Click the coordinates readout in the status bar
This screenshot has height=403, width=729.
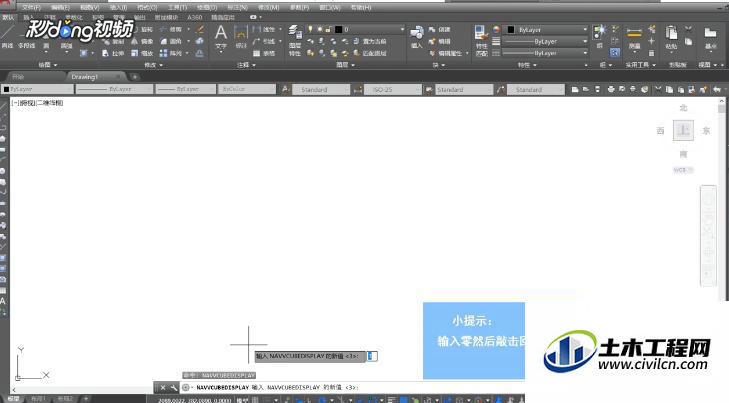tap(194, 400)
